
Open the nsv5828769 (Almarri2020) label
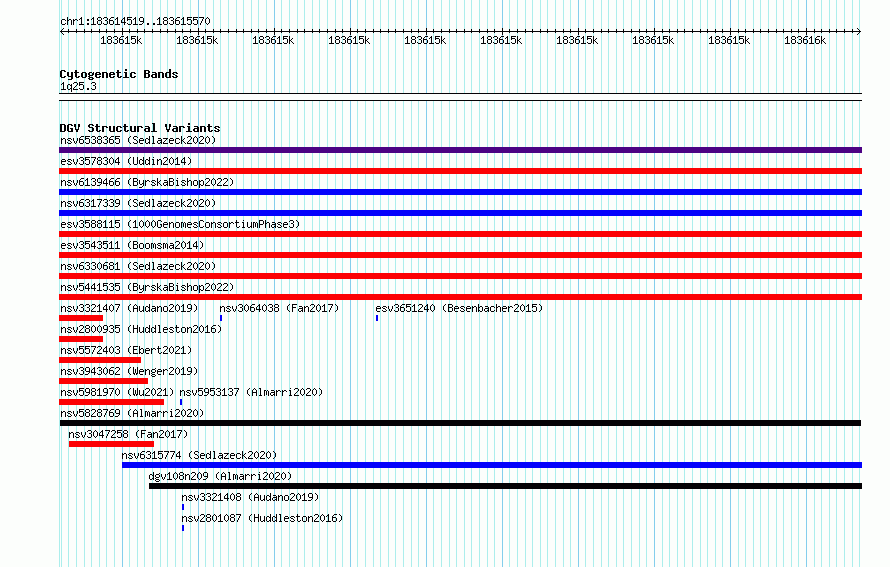132,413
